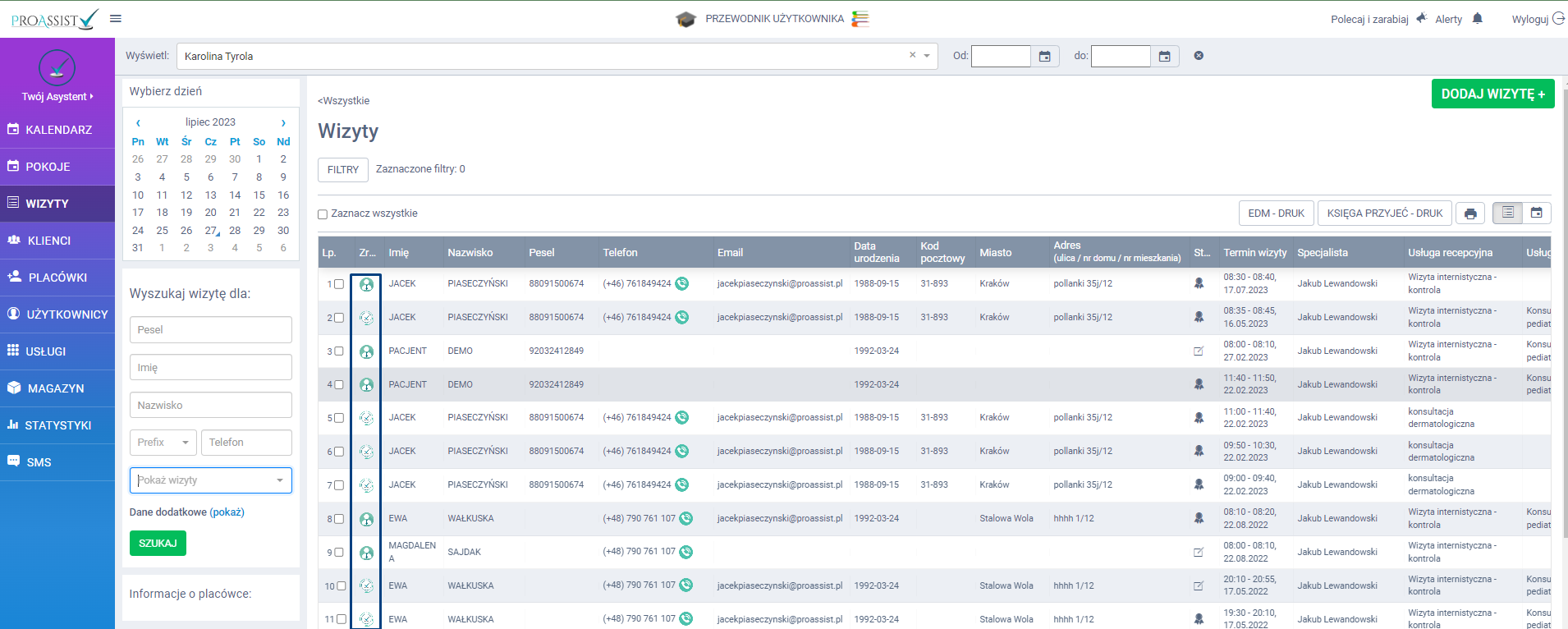Check the Zaznacz wszystkie checkbox
The image size is (1568, 629).
(323, 214)
